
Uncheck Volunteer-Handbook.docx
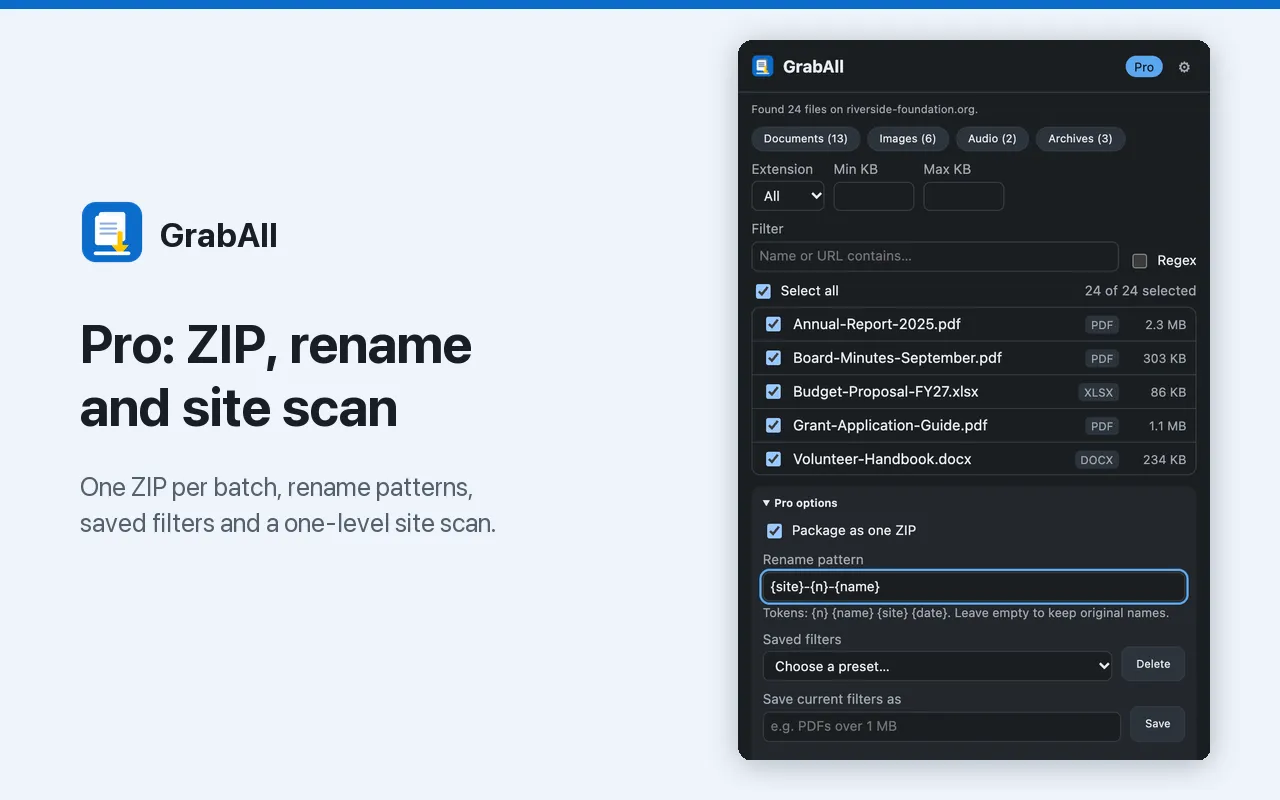(x=773, y=459)
